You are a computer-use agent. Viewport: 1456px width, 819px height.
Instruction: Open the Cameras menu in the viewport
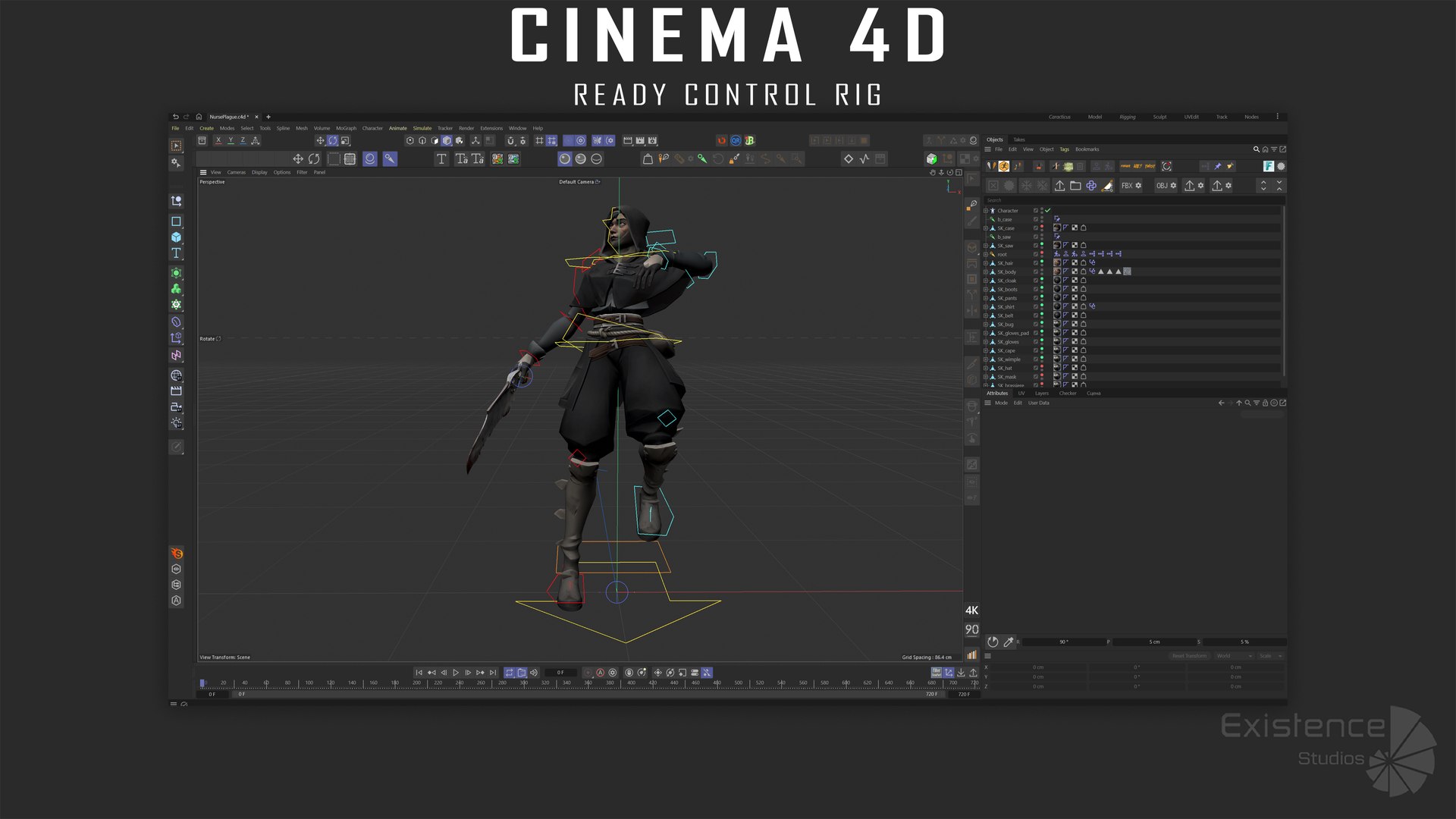click(x=237, y=172)
